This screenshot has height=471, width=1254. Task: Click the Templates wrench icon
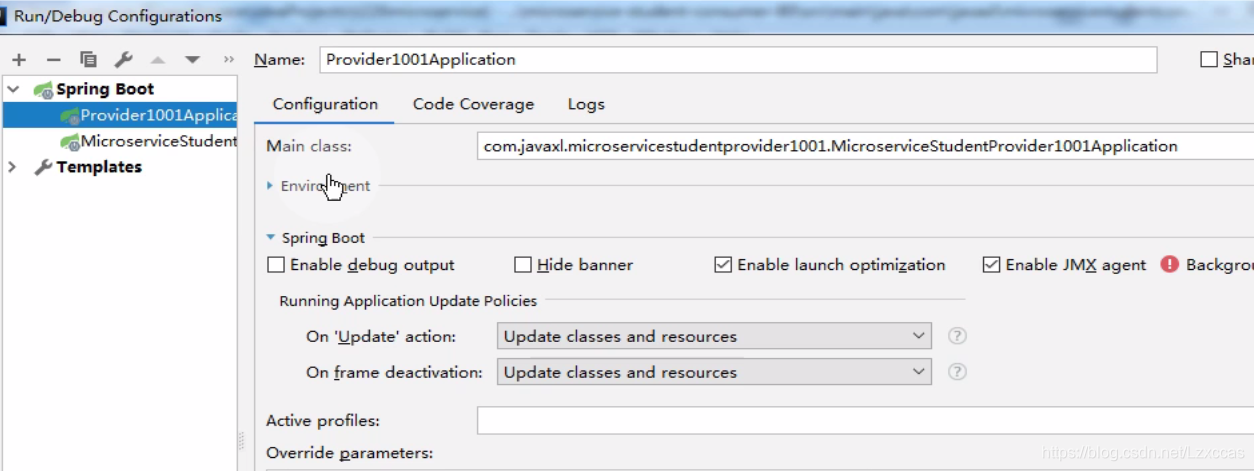[x=43, y=167]
